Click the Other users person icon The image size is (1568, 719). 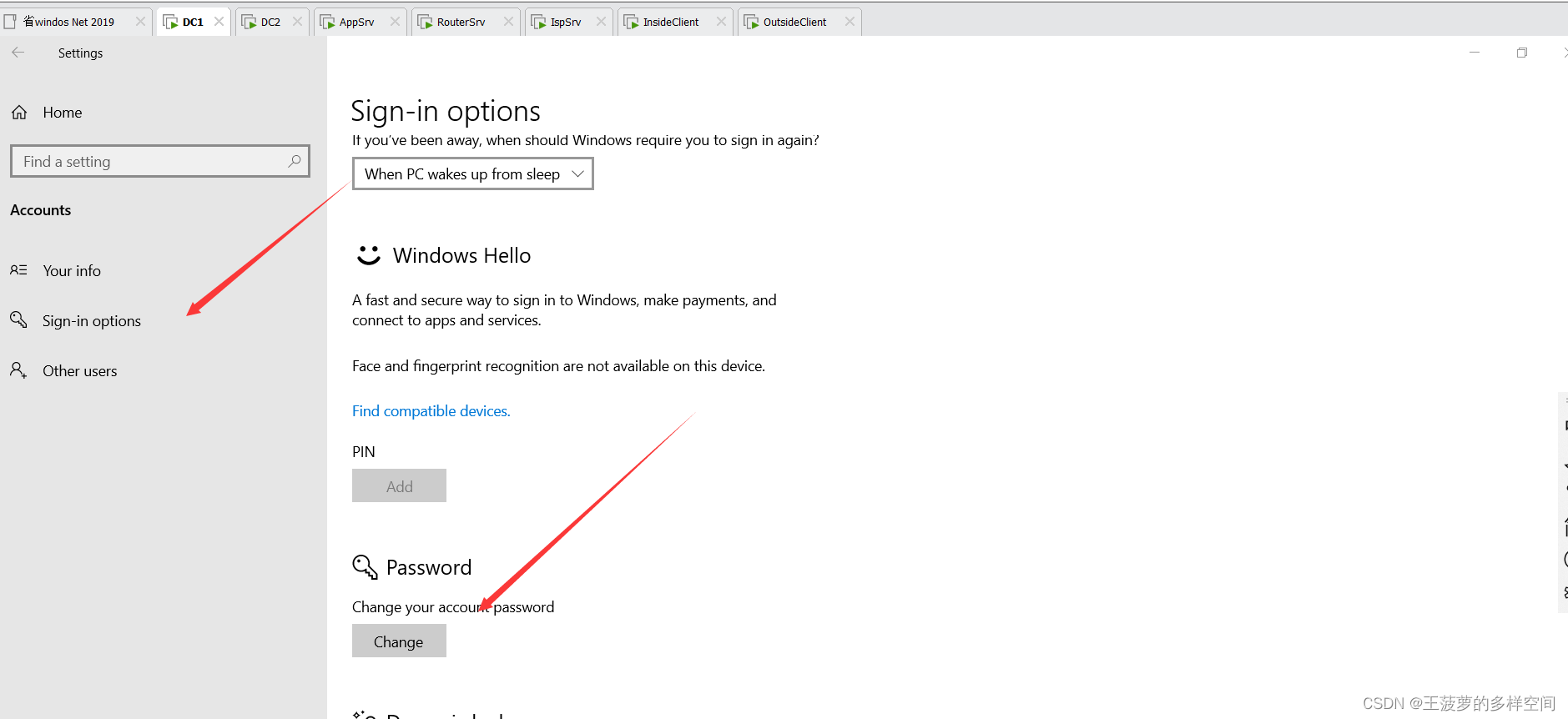[x=18, y=370]
